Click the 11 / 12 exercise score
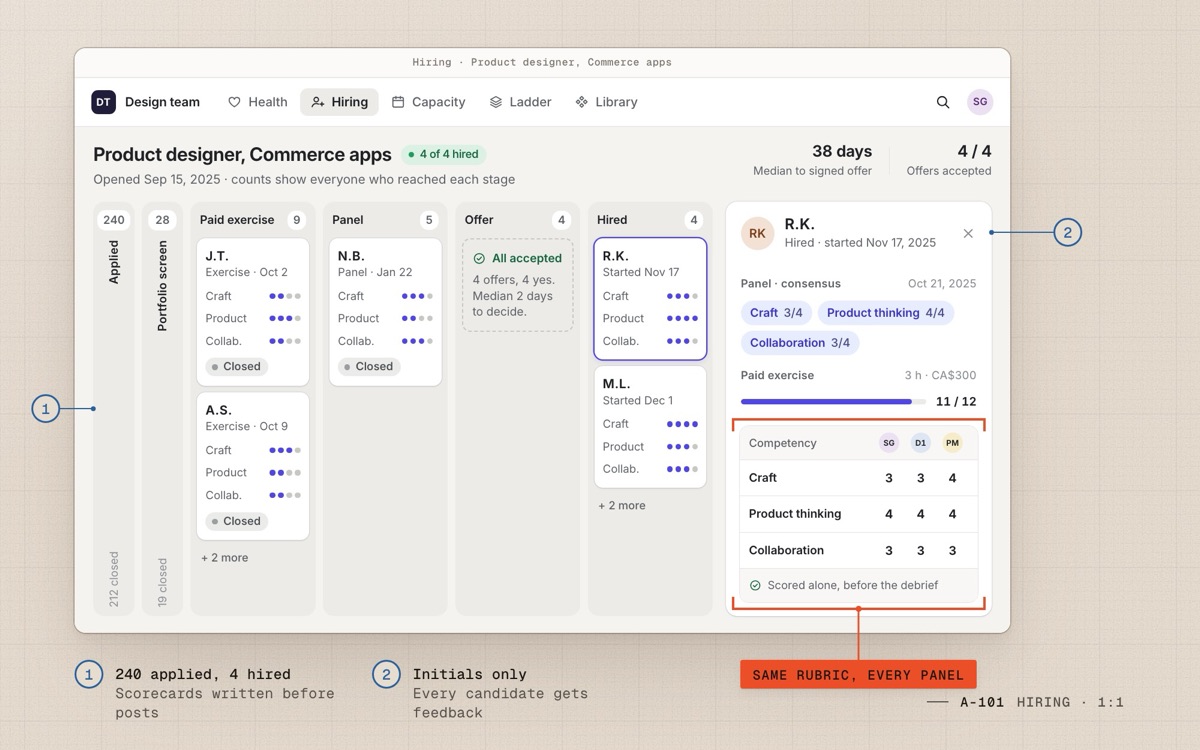Viewport: 1200px width, 750px height. pos(956,402)
